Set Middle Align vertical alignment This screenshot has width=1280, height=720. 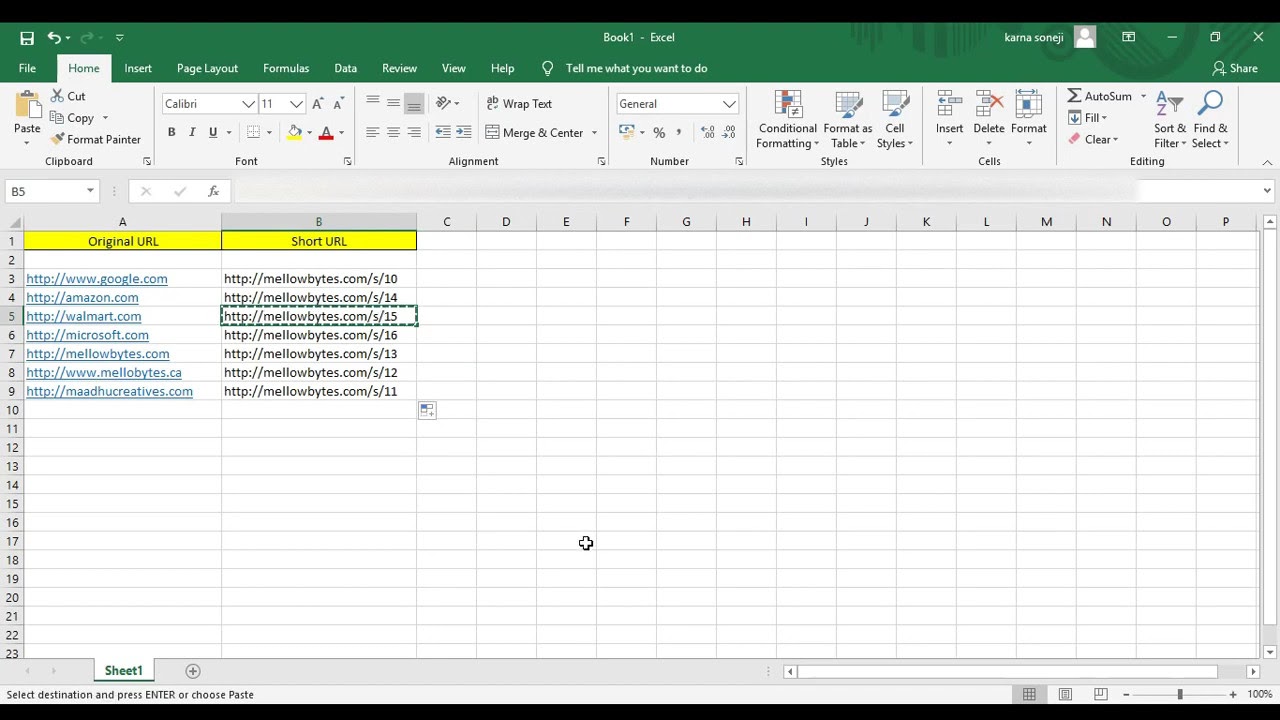[x=393, y=104]
